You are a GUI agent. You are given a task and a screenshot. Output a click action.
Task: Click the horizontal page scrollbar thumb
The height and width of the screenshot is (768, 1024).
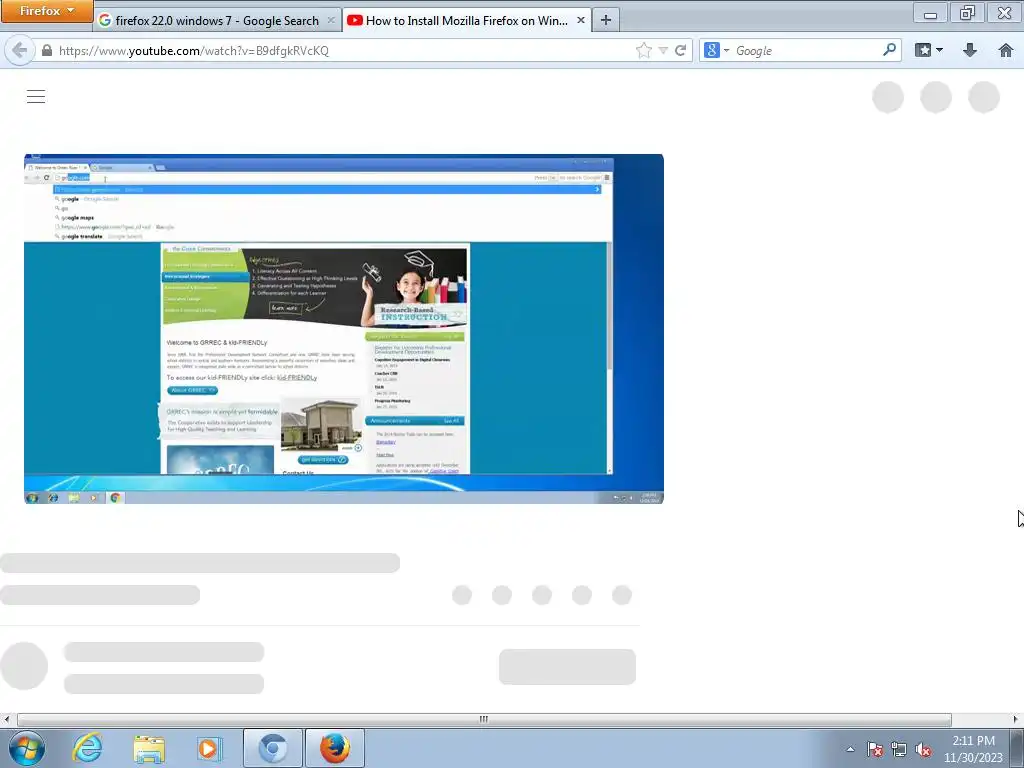tap(484, 719)
